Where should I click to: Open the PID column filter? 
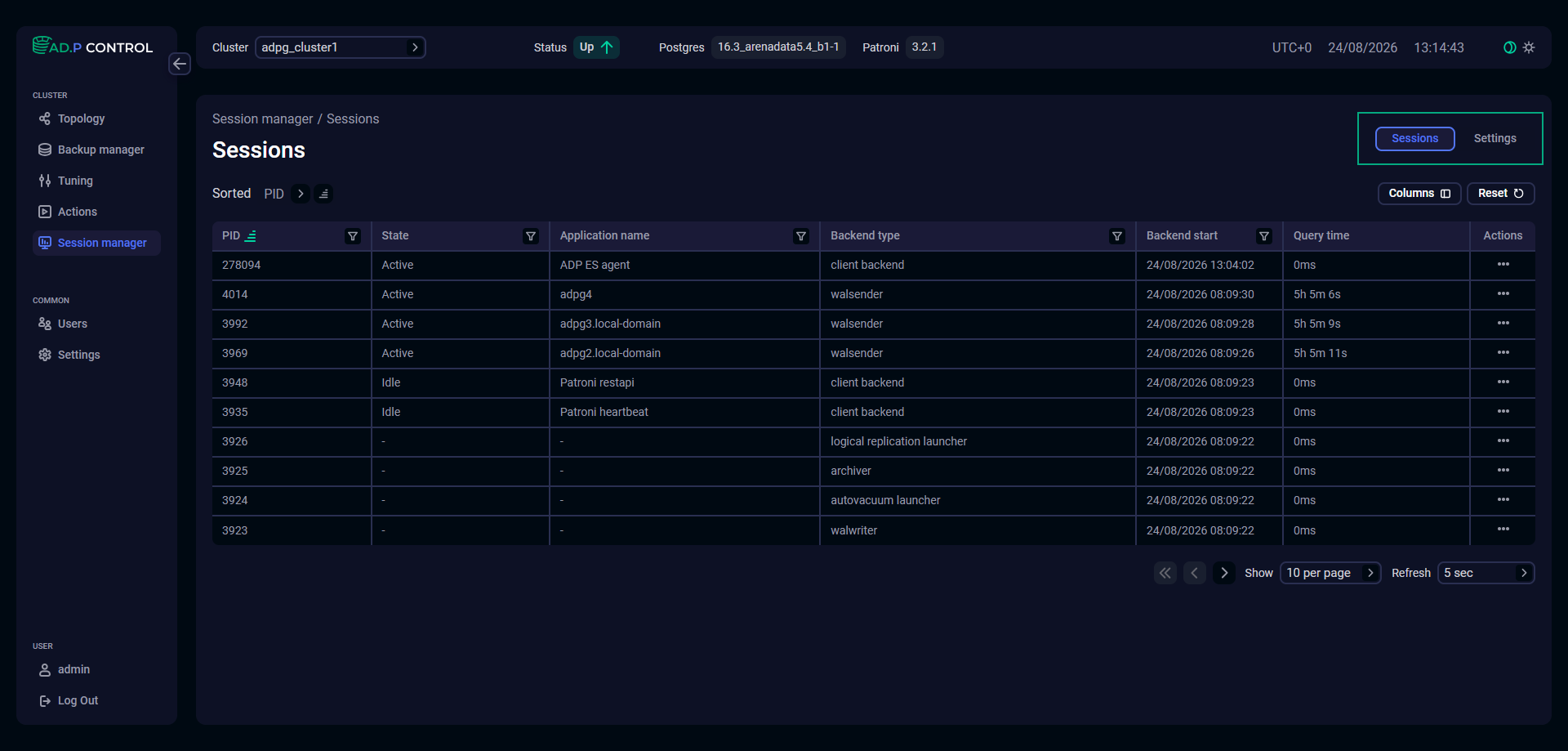click(353, 236)
